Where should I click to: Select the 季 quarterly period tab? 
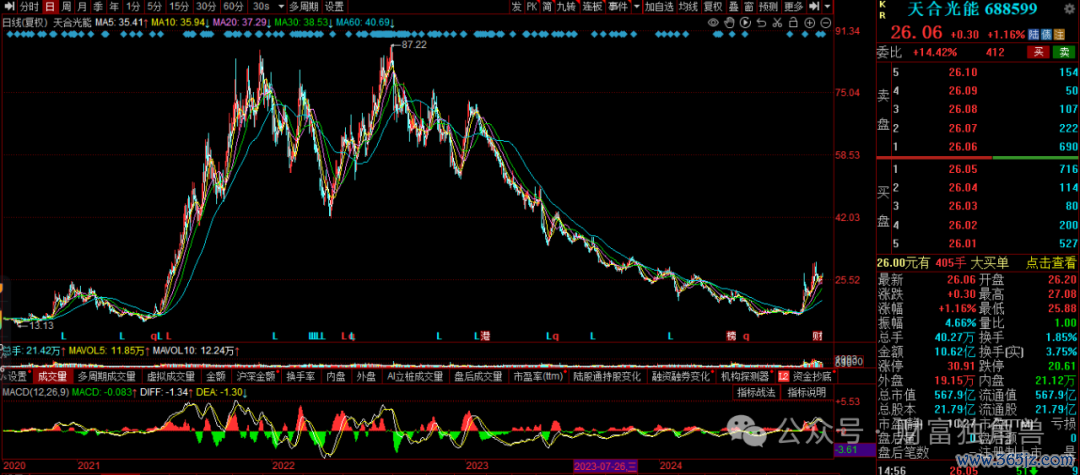point(99,7)
